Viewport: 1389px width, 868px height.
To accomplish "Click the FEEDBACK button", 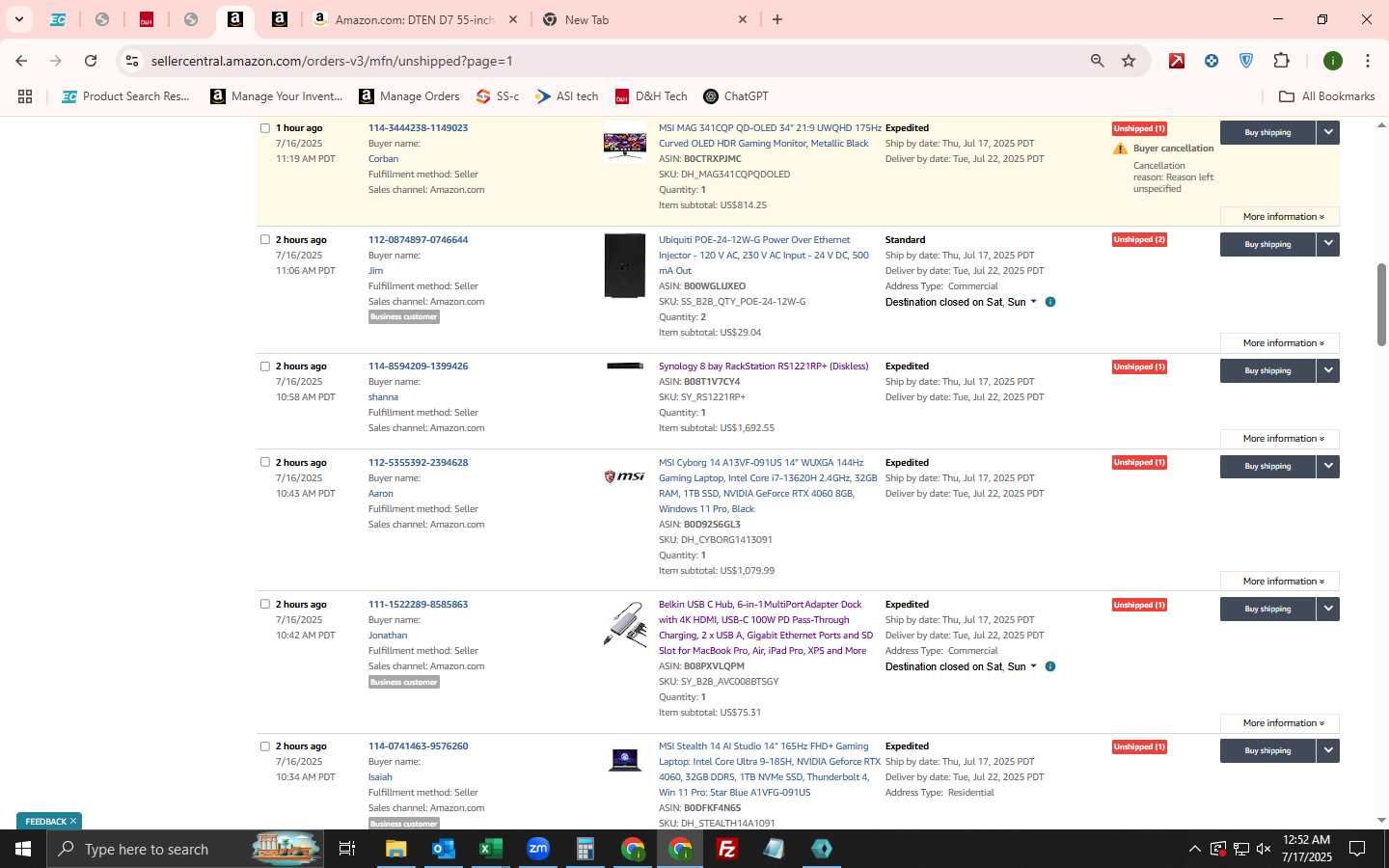I will click(49, 822).
